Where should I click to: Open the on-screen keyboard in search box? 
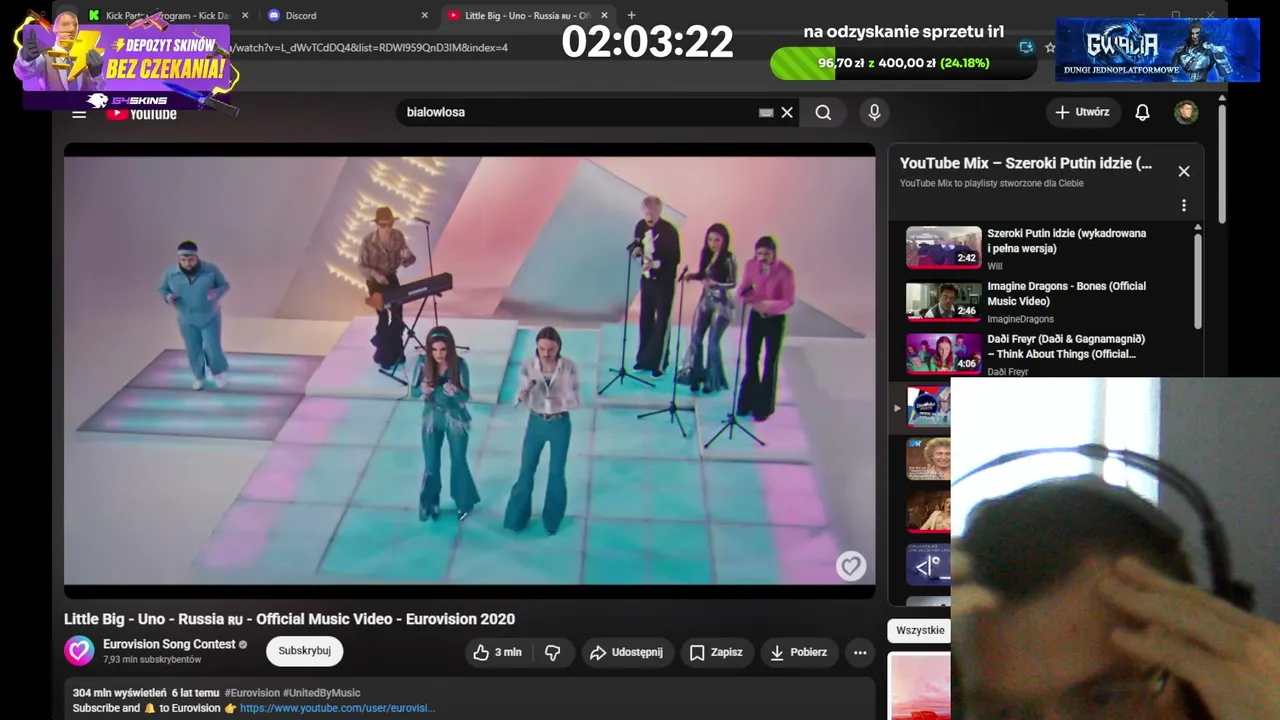click(x=766, y=113)
